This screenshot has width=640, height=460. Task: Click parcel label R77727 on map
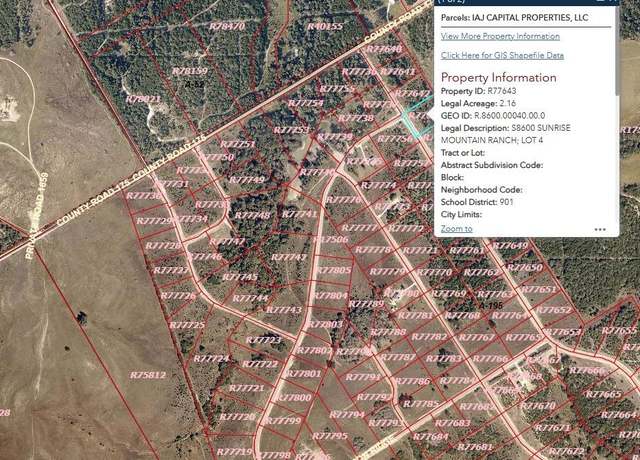[x=171, y=271]
